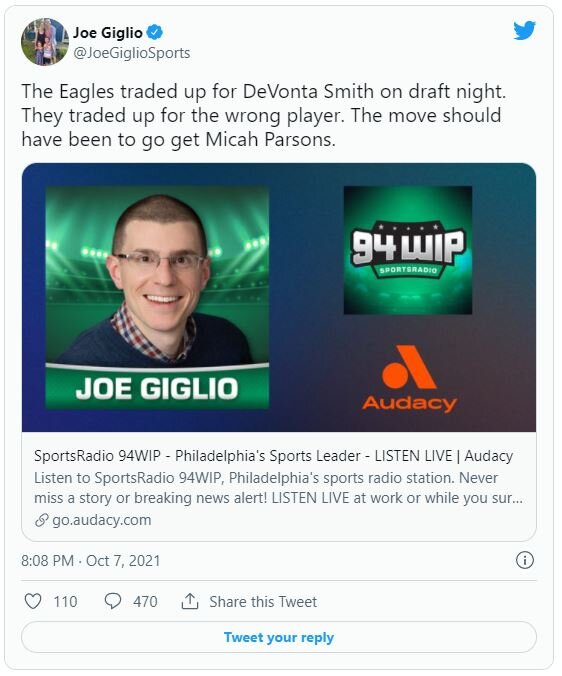
Task: Open the tweet info circle icon
Action: pos(525,560)
